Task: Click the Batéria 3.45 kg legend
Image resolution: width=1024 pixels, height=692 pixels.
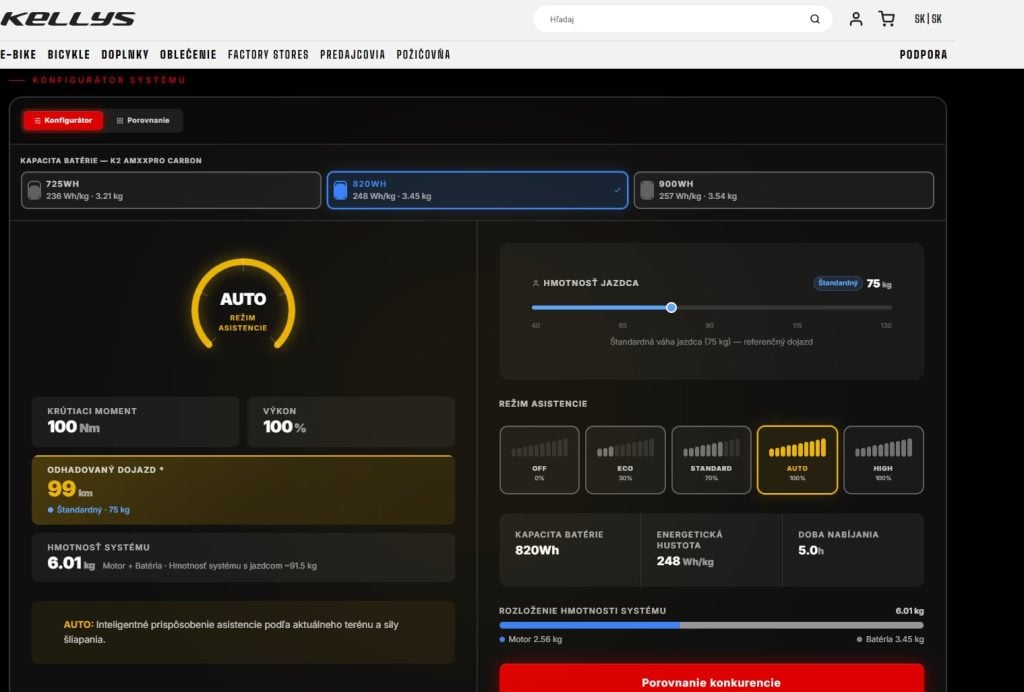Action: (890, 640)
